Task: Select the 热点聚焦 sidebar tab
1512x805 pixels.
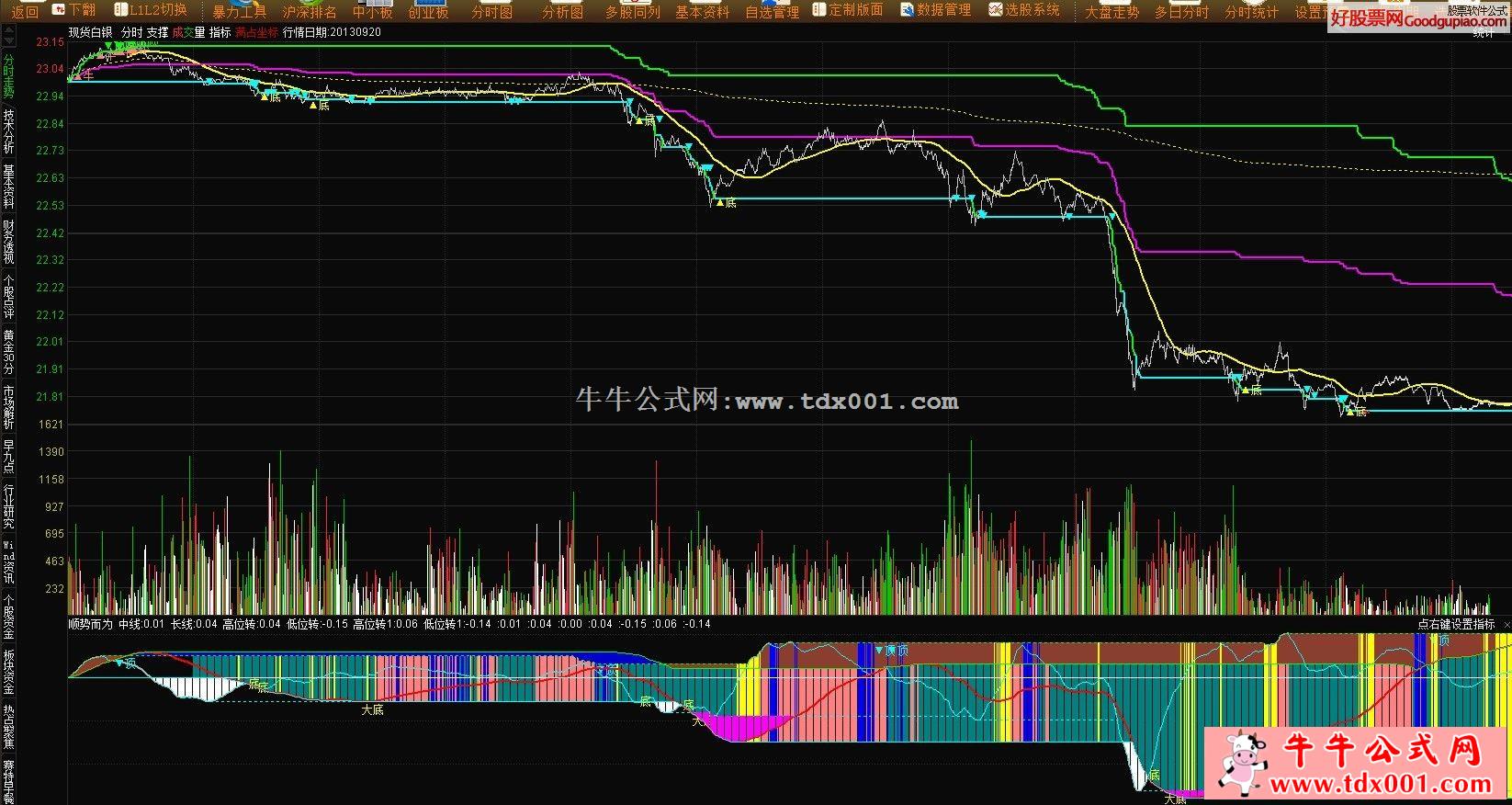Action: tap(8, 727)
